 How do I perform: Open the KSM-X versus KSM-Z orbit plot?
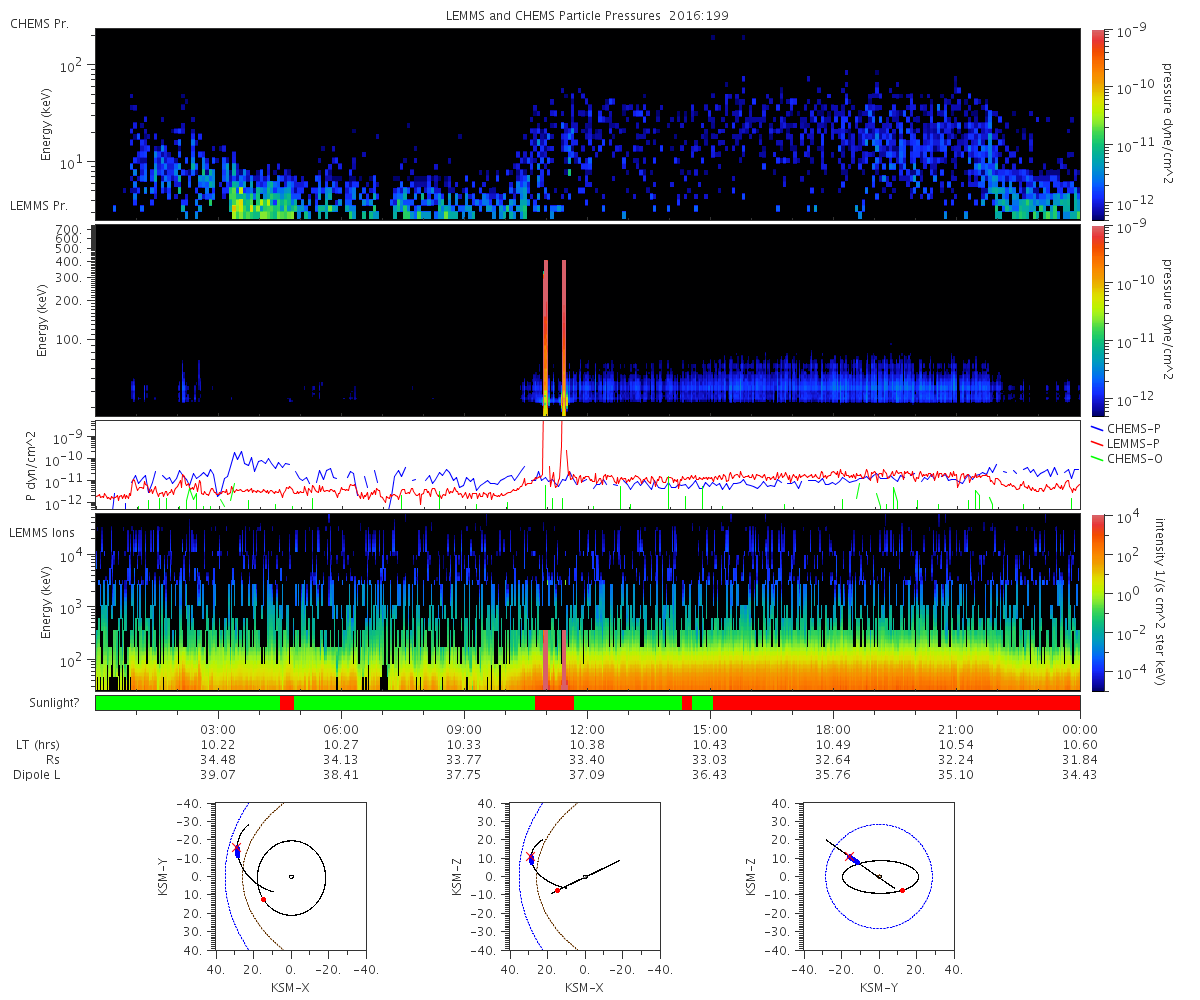(x=584, y=877)
